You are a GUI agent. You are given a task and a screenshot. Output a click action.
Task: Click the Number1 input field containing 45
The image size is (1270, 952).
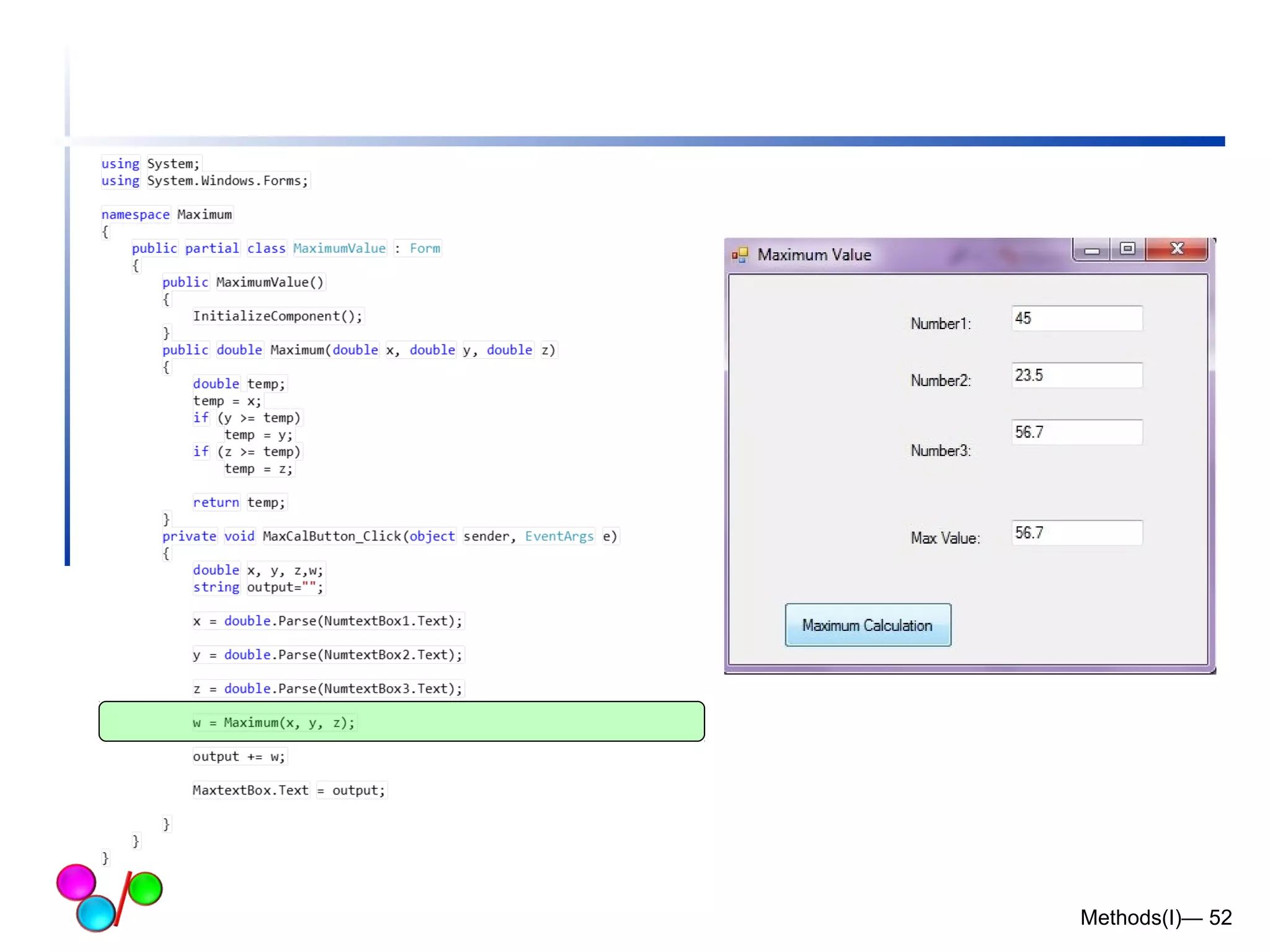[1076, 318]
